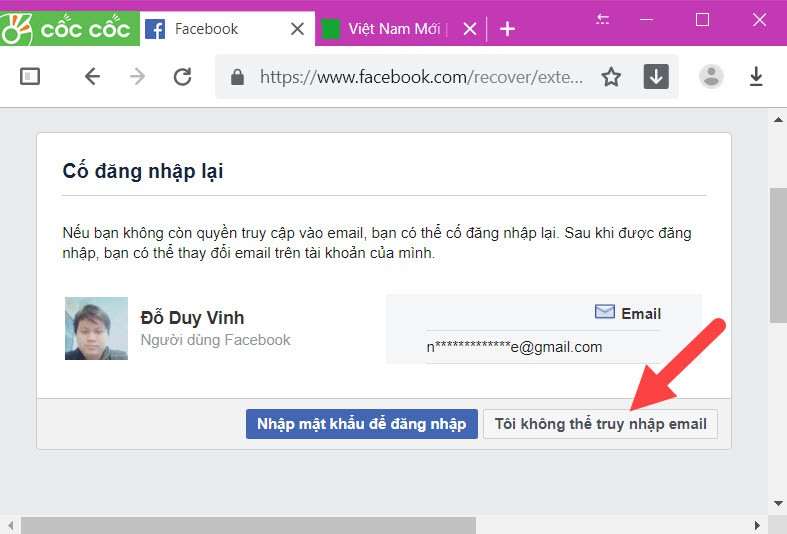Image resolution: width=787 pixels, height=534 pixels.
Task: Switch to the Việt Nam Mới tab
Action: tap(394, 29)
